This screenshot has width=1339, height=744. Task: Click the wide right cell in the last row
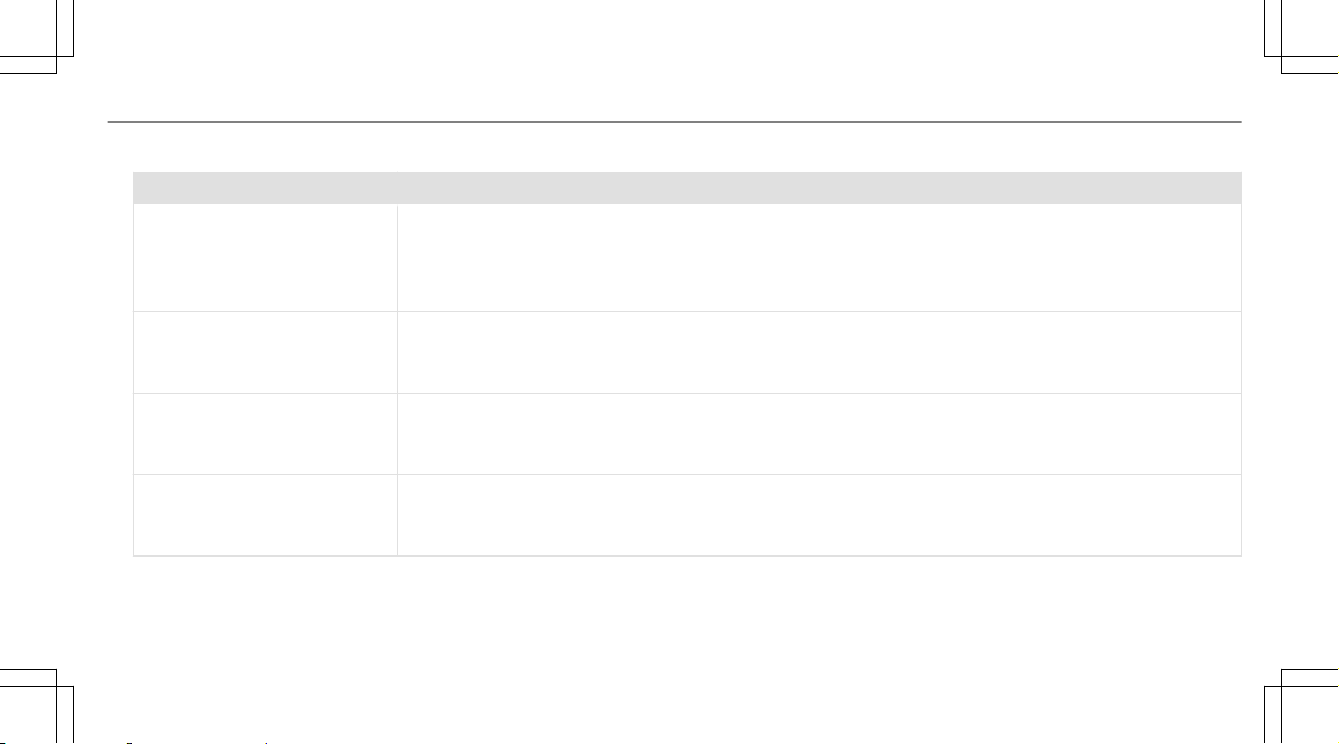pyautogui.click(x=819, y=514)
